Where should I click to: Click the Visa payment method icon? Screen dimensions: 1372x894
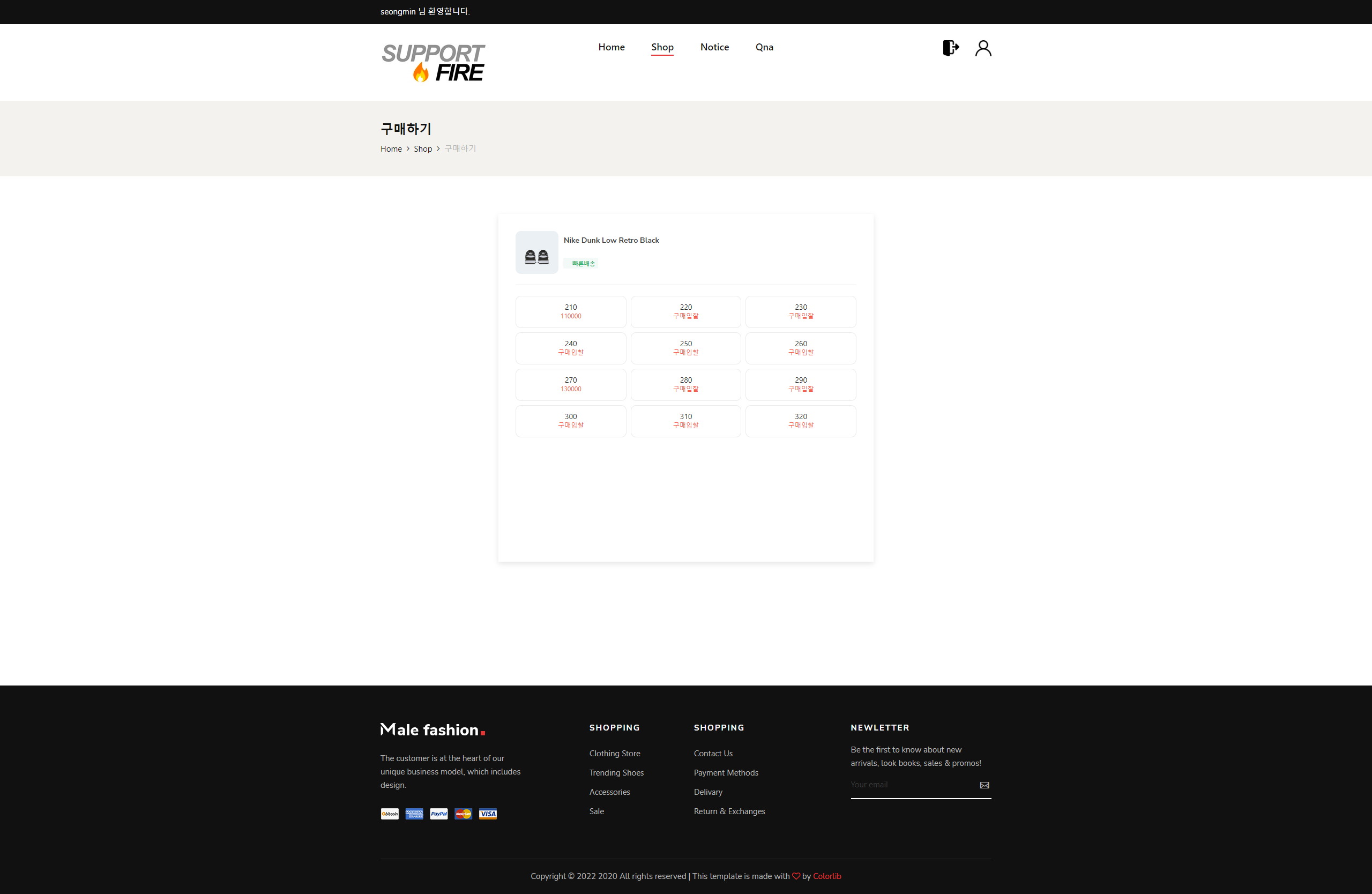click(x=488, y=814)
